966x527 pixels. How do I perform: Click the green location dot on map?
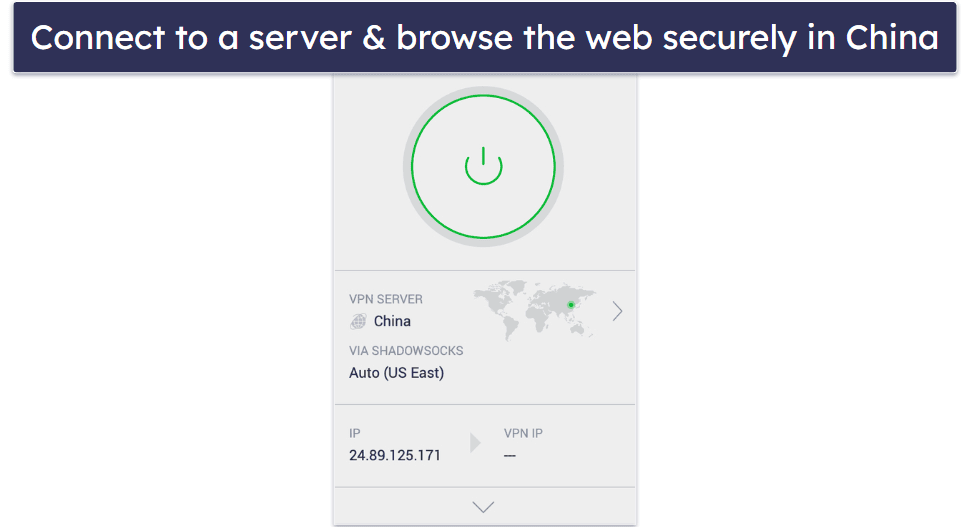click(570, 305)
